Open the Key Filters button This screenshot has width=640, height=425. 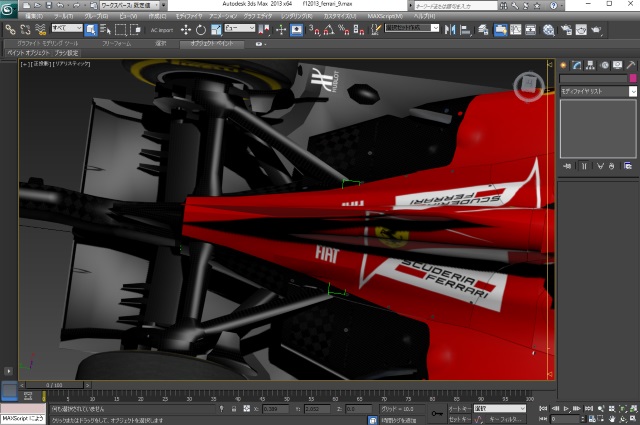(505, 419)
